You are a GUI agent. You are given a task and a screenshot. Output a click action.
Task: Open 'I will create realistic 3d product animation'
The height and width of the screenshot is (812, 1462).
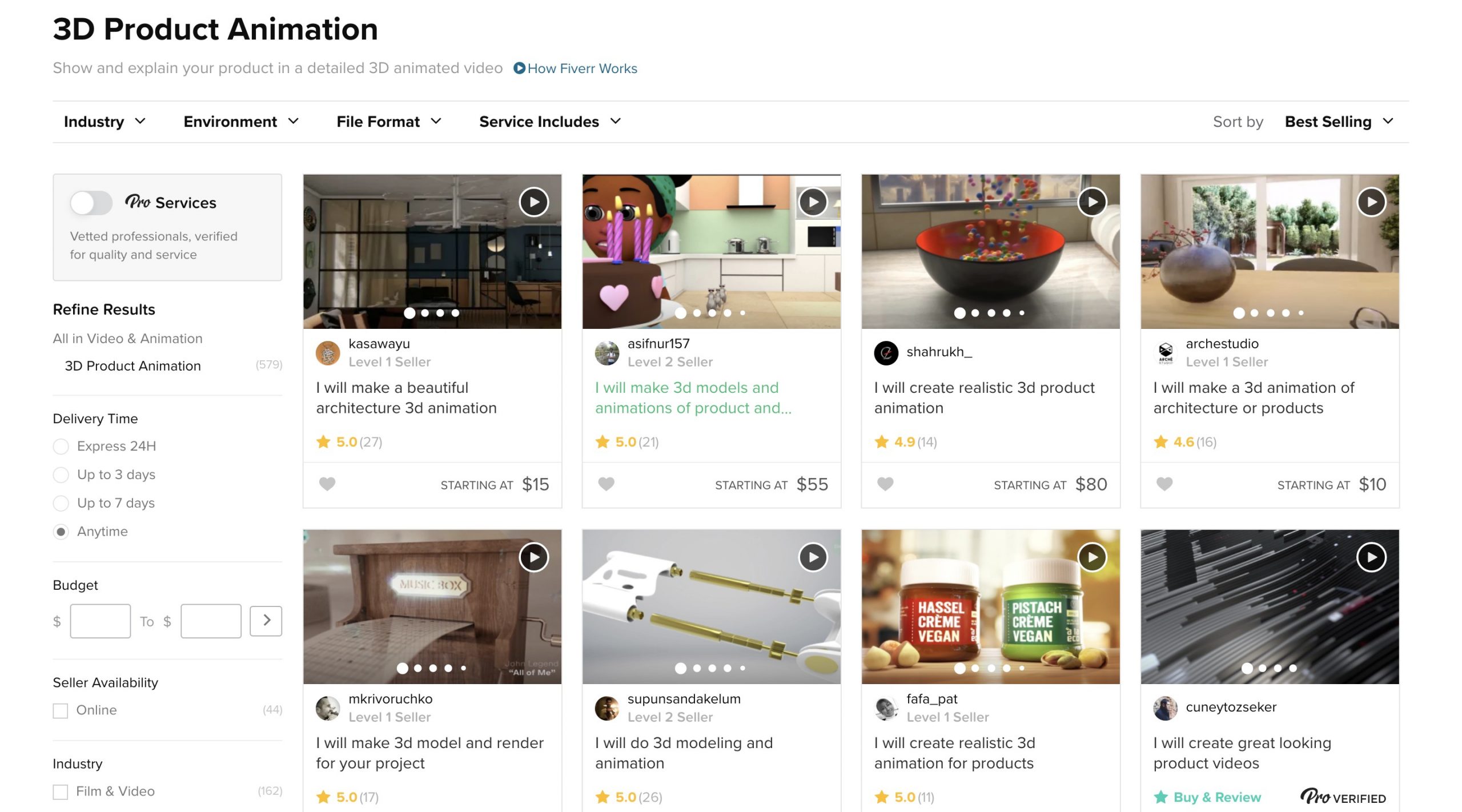point(984,398)
